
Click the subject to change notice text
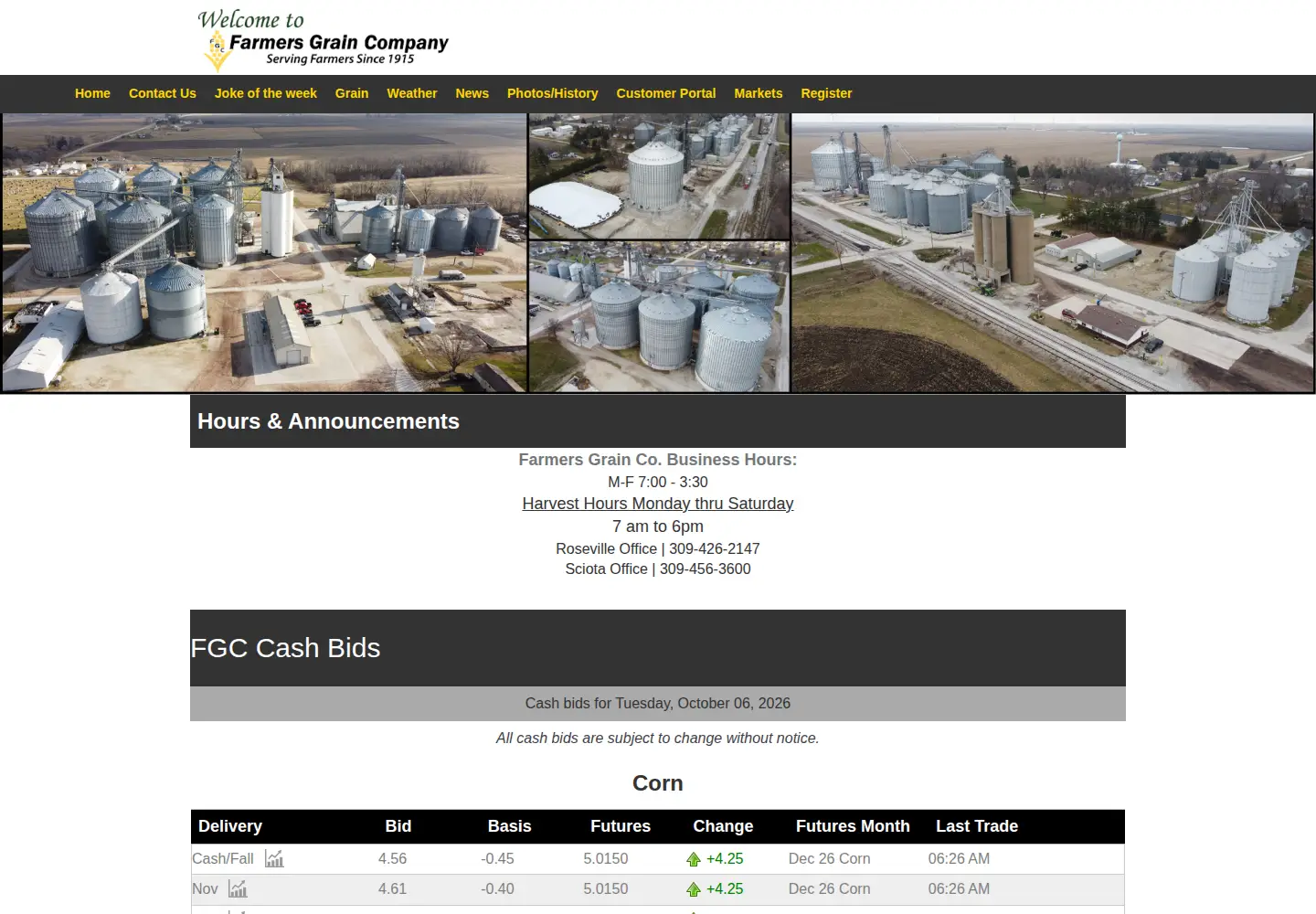pos(658,738)
